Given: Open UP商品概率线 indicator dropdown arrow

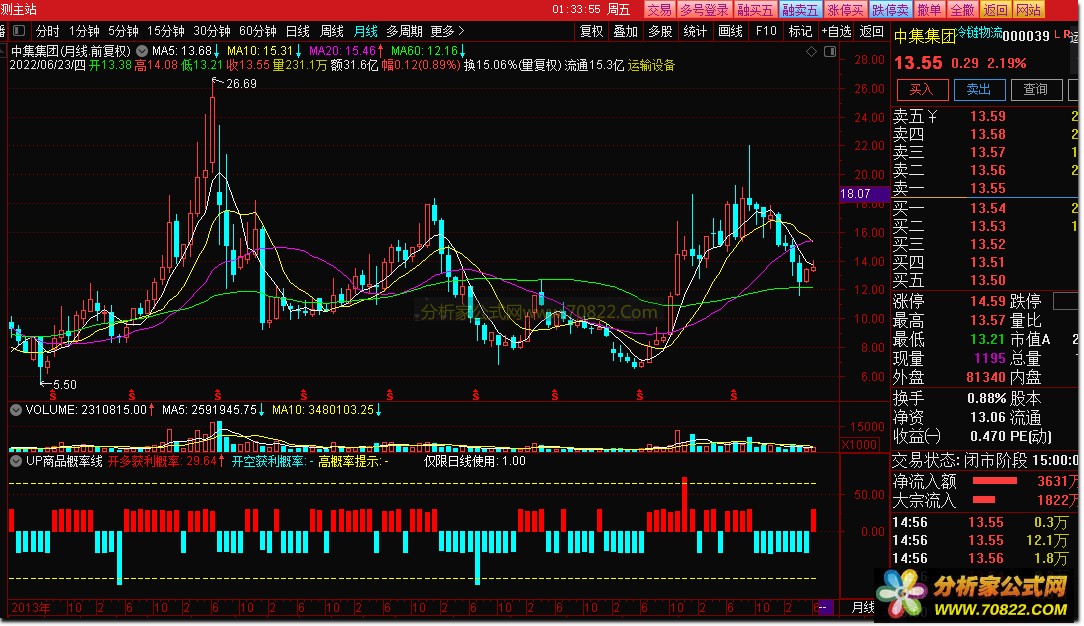Looking at the screenshot, I should (16, 461).
